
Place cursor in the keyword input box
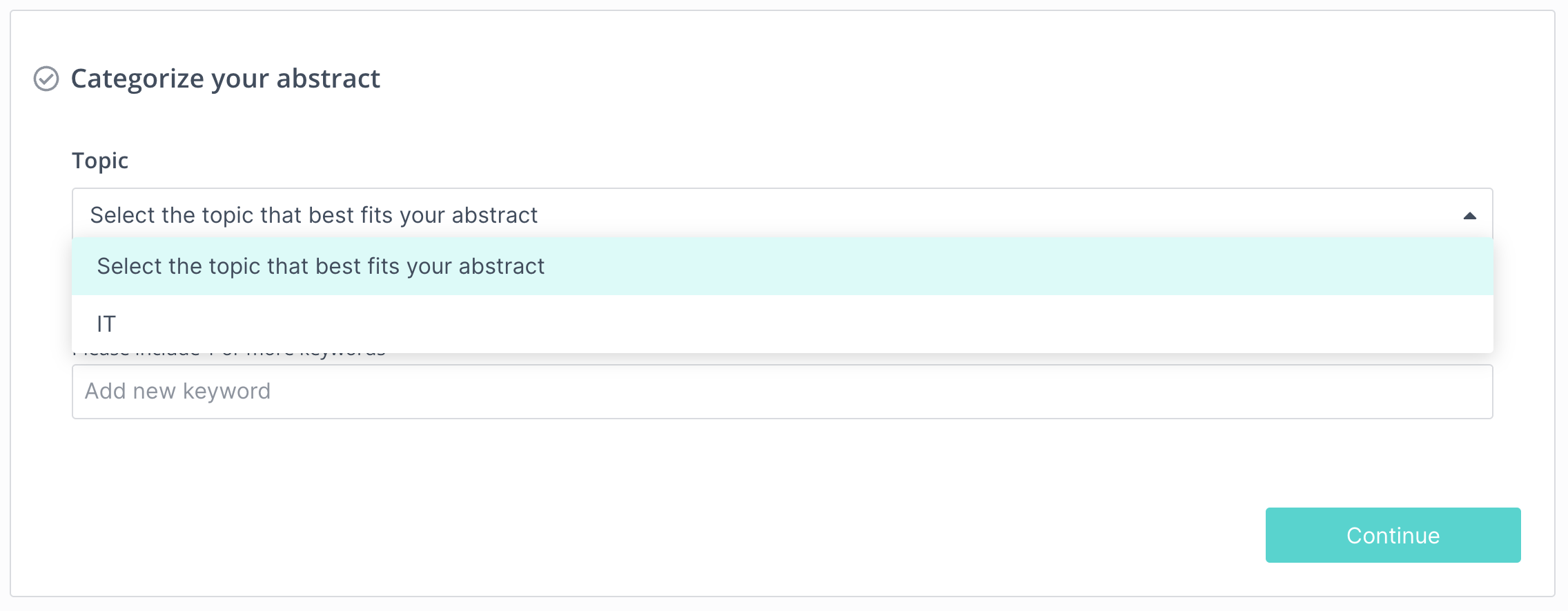783,392
